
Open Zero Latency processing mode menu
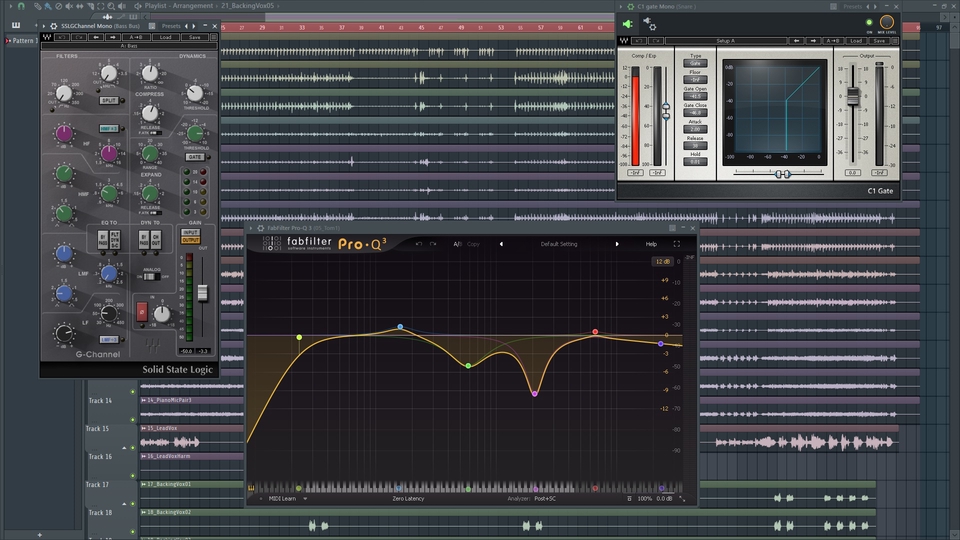pos(408,498)
